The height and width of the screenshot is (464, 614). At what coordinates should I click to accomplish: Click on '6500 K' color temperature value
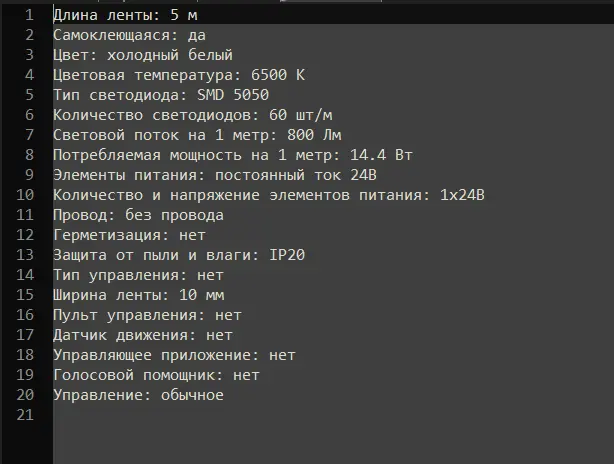278,75
